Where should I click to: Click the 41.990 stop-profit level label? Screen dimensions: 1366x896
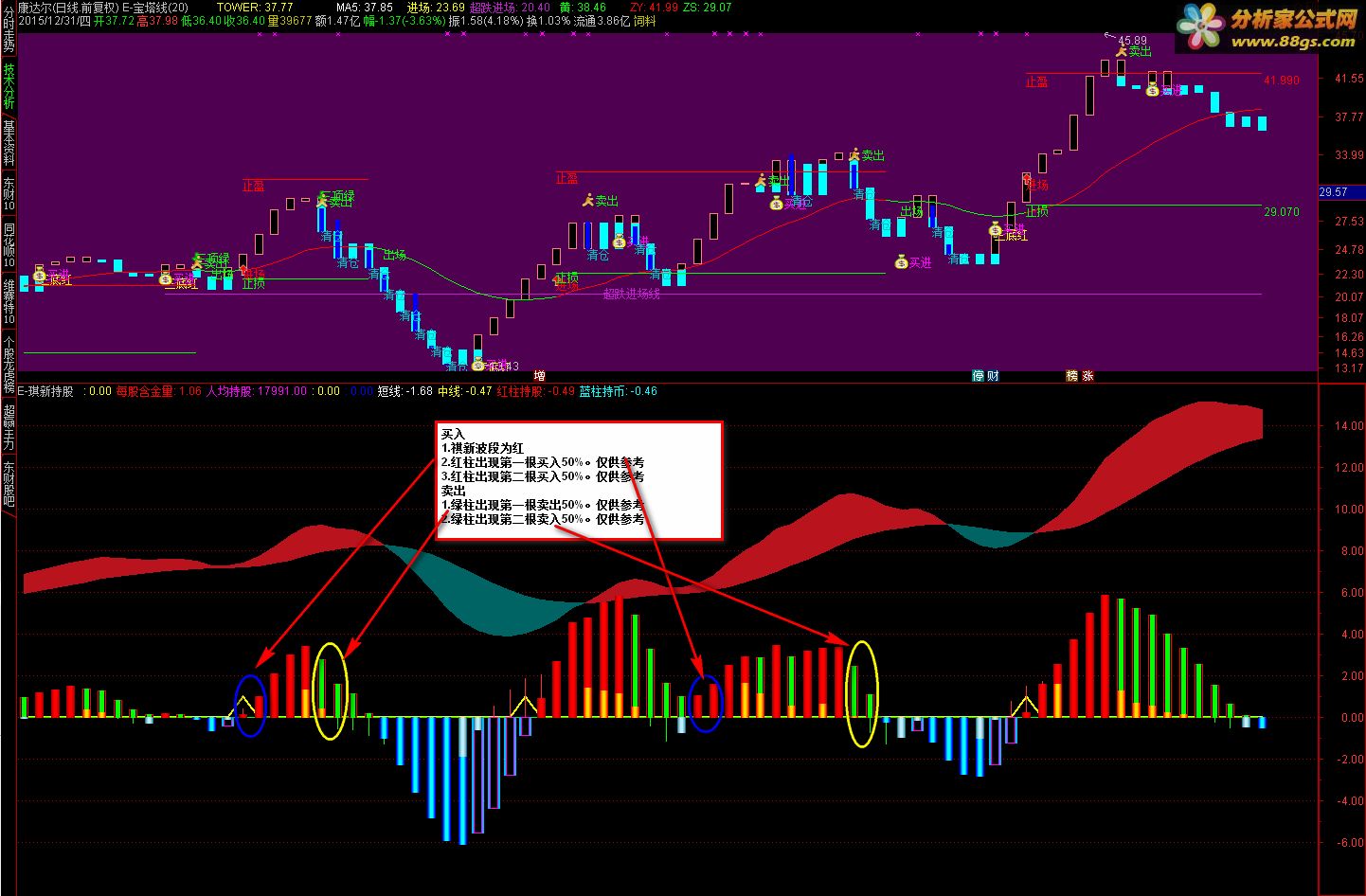click(x=1282, y=81)
